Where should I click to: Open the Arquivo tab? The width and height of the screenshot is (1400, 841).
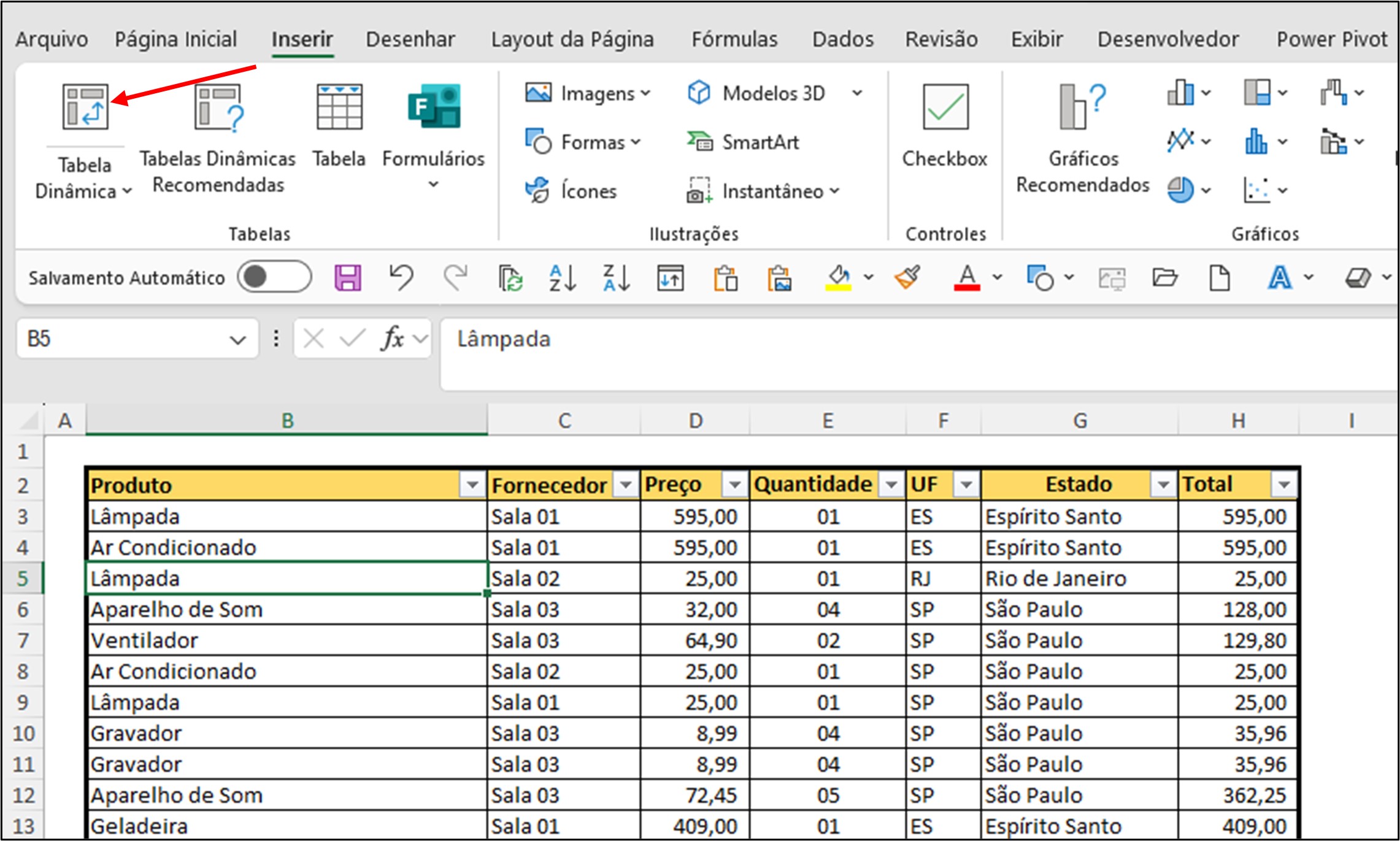pos(52,39)
